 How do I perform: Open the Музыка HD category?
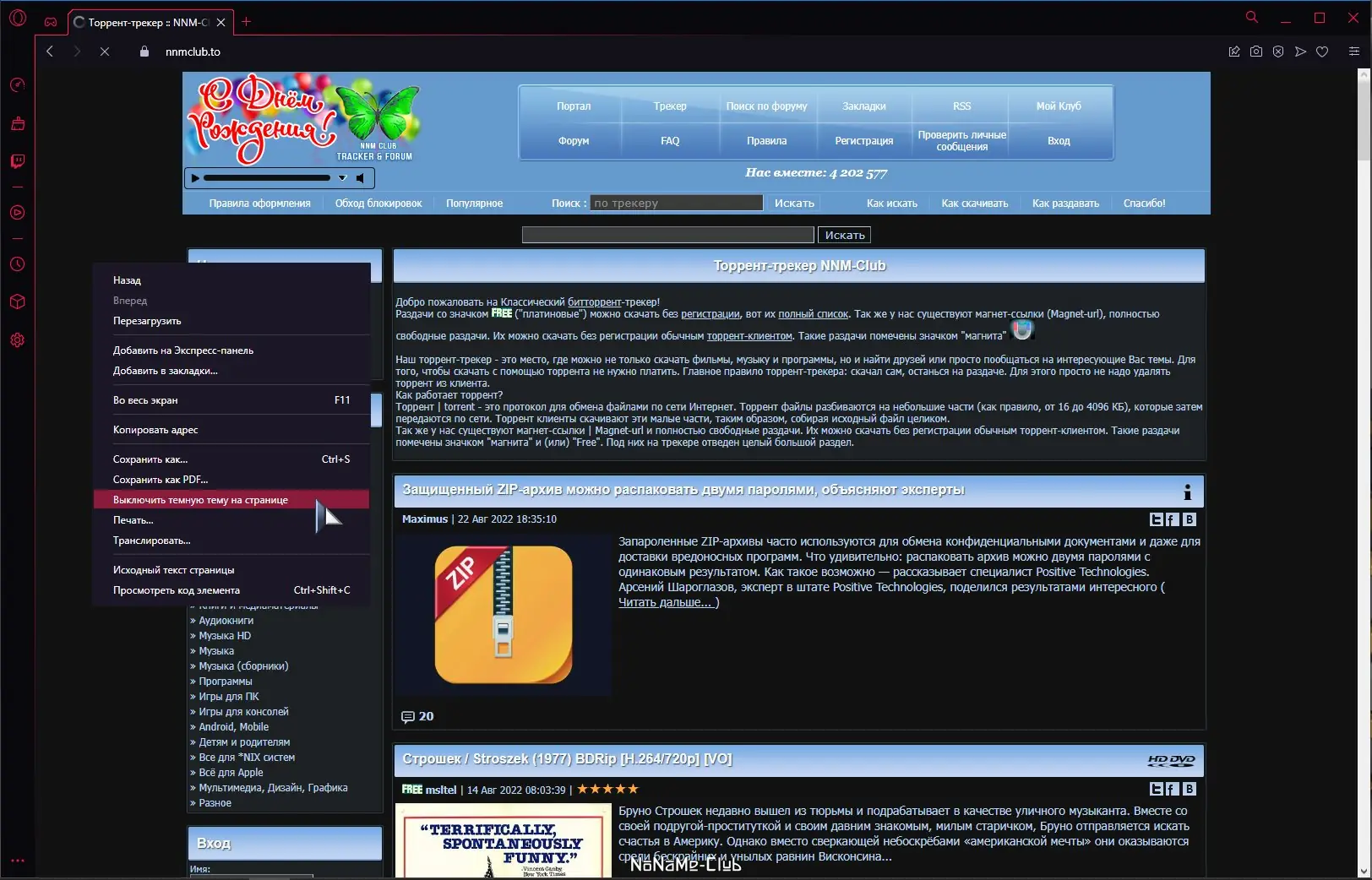tap(225, 636)
